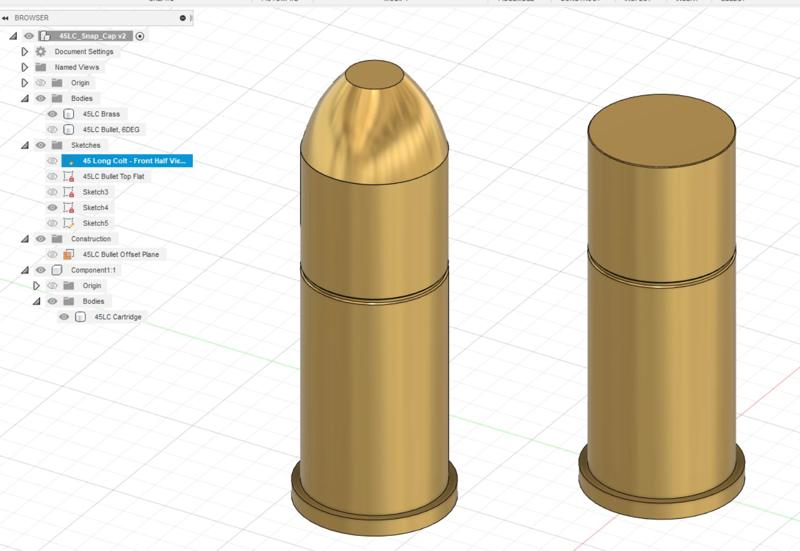
Task: Click the Component1:1 component icon
Action: pyautogui.click(x=57, y=270)
